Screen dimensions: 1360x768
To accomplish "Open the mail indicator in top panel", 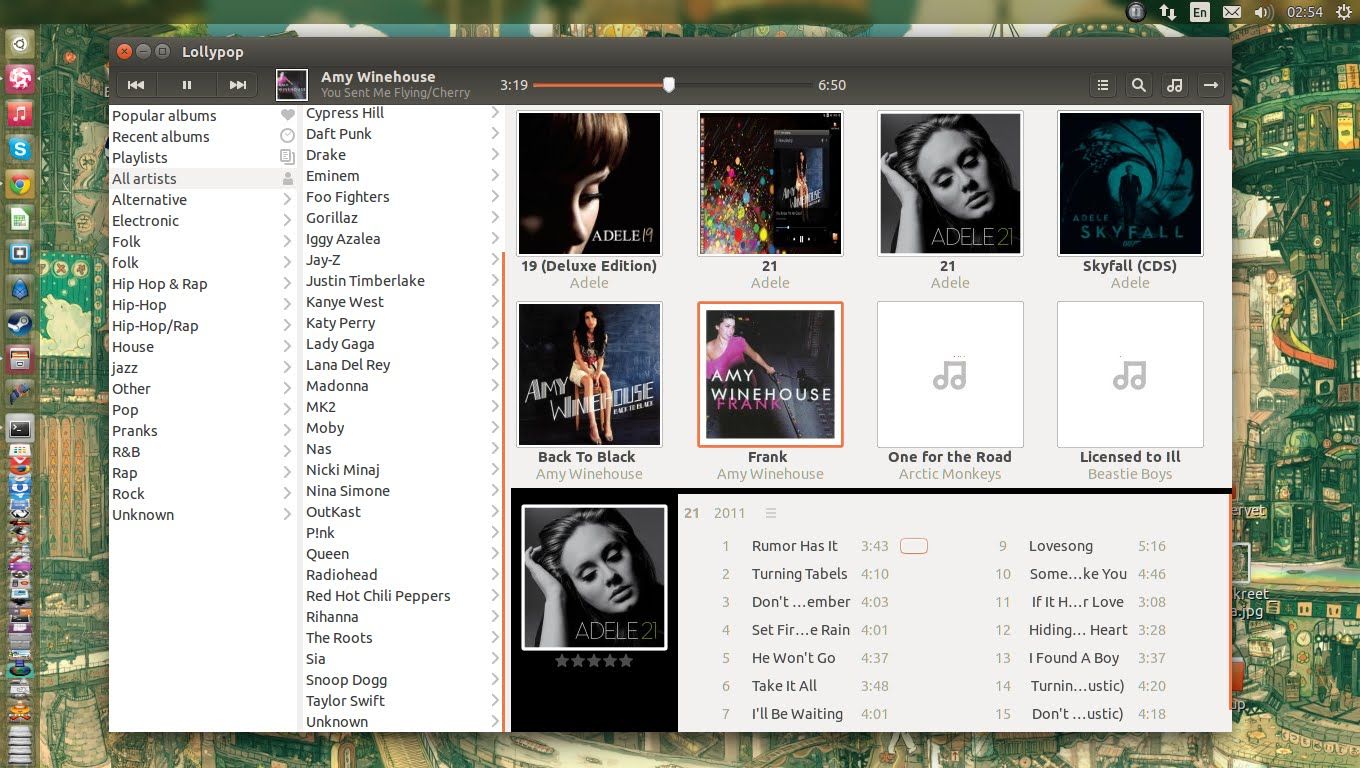I will pyautogui.click(x=1233, y=12).
